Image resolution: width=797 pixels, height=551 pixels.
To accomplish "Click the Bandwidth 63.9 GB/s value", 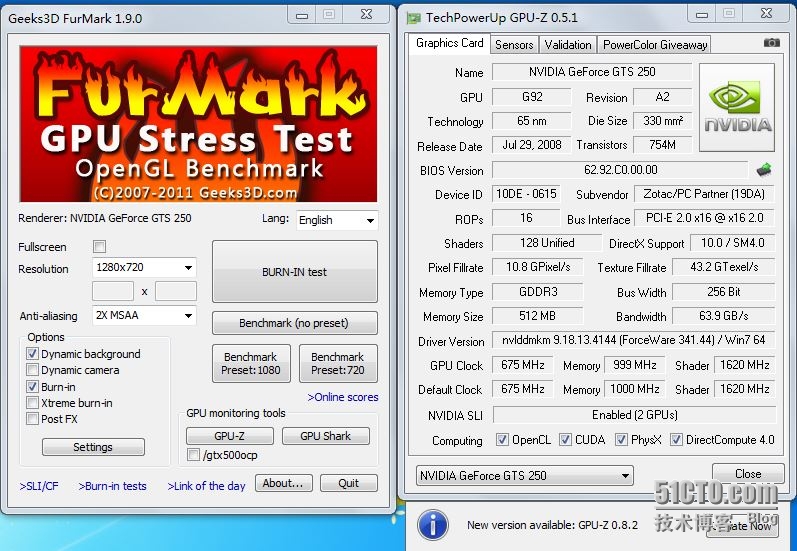I will click(723, 316).
